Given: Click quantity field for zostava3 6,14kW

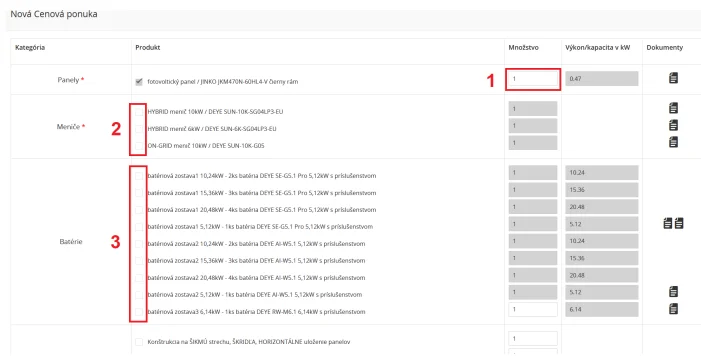Looking at the screenshot, I should tap(533, 310).
